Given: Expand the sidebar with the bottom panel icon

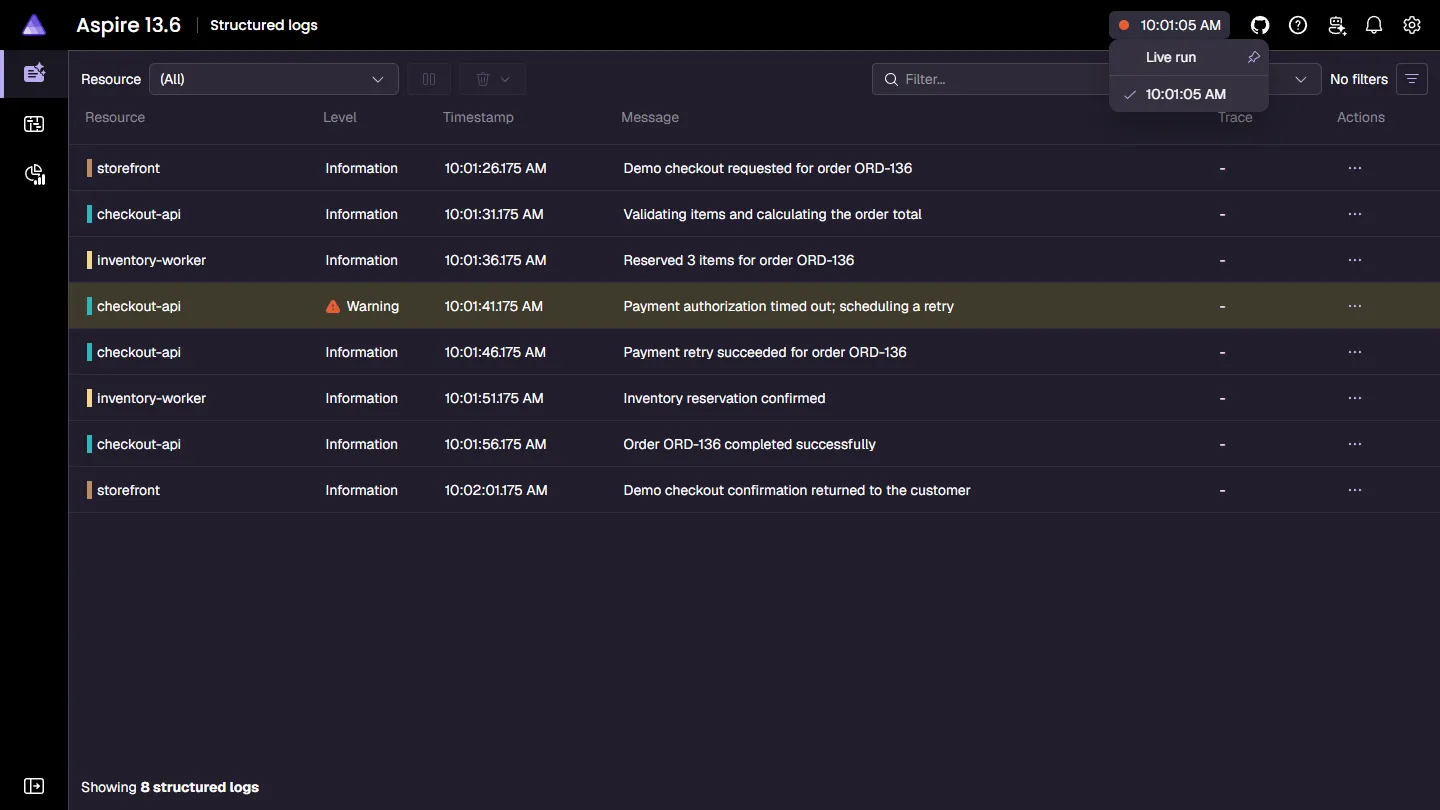Looking at the screenshot, I should (35, 786).
